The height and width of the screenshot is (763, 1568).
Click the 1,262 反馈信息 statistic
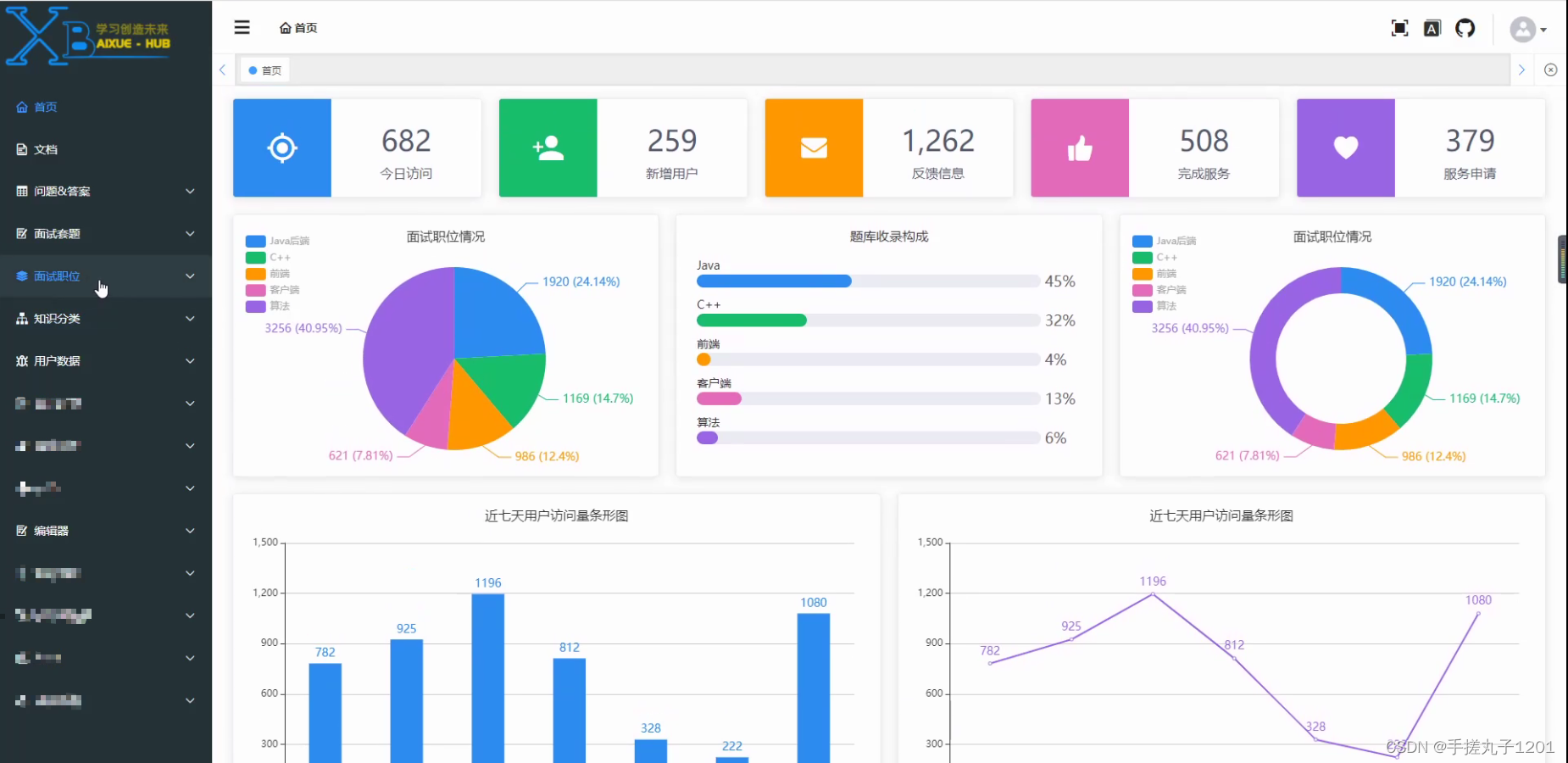[x=938, y=153]
